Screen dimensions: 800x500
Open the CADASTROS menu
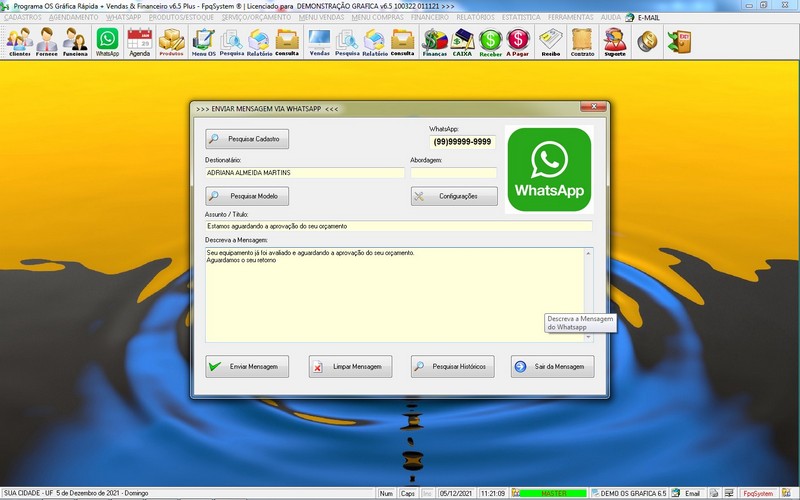coord(22,17)
